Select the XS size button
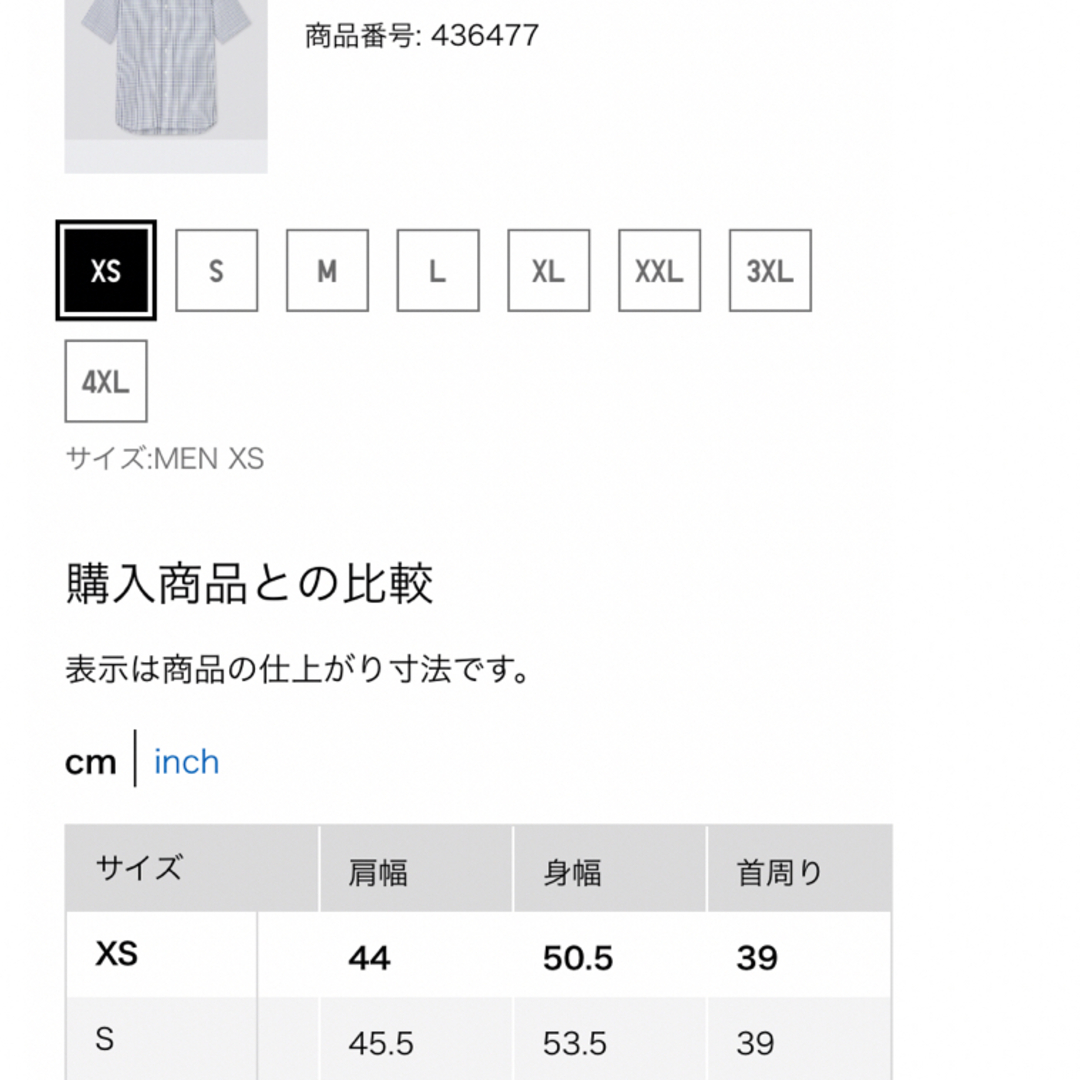Viewport: 1080px width, 1080px height. click(x=106, y=271)
